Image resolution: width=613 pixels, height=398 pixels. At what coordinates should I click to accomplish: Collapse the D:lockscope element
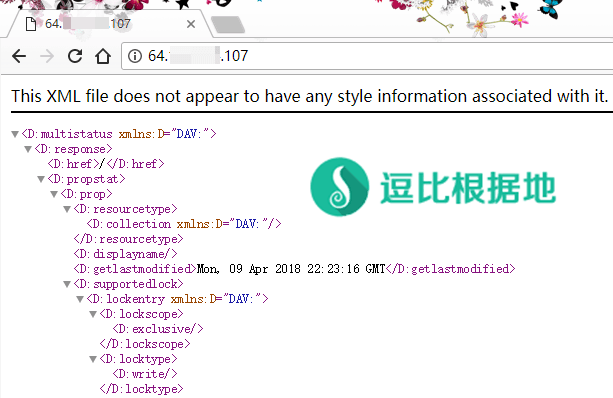[93, 314]
